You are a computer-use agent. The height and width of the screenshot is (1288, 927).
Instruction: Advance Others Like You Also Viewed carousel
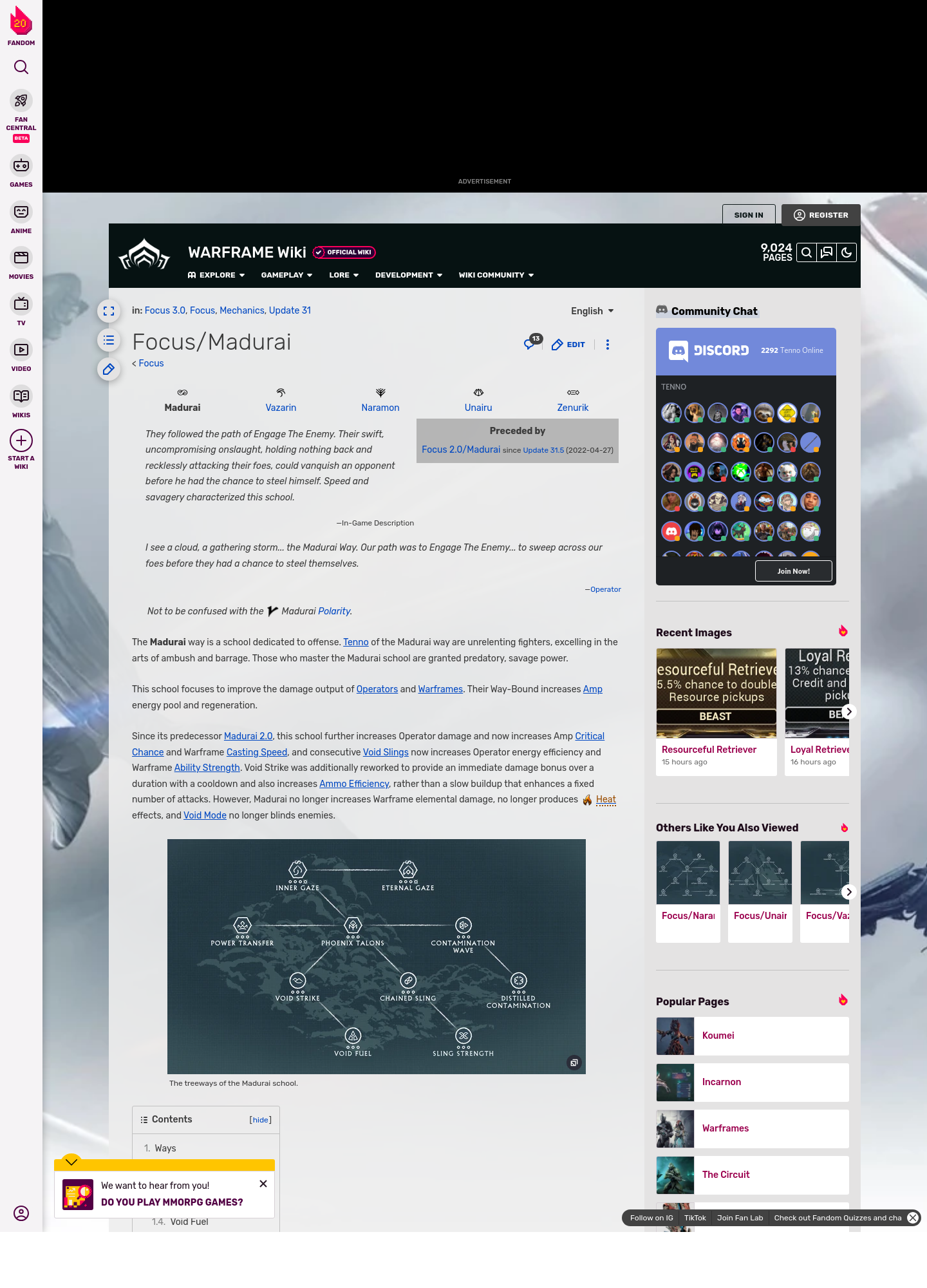[848, 892]
